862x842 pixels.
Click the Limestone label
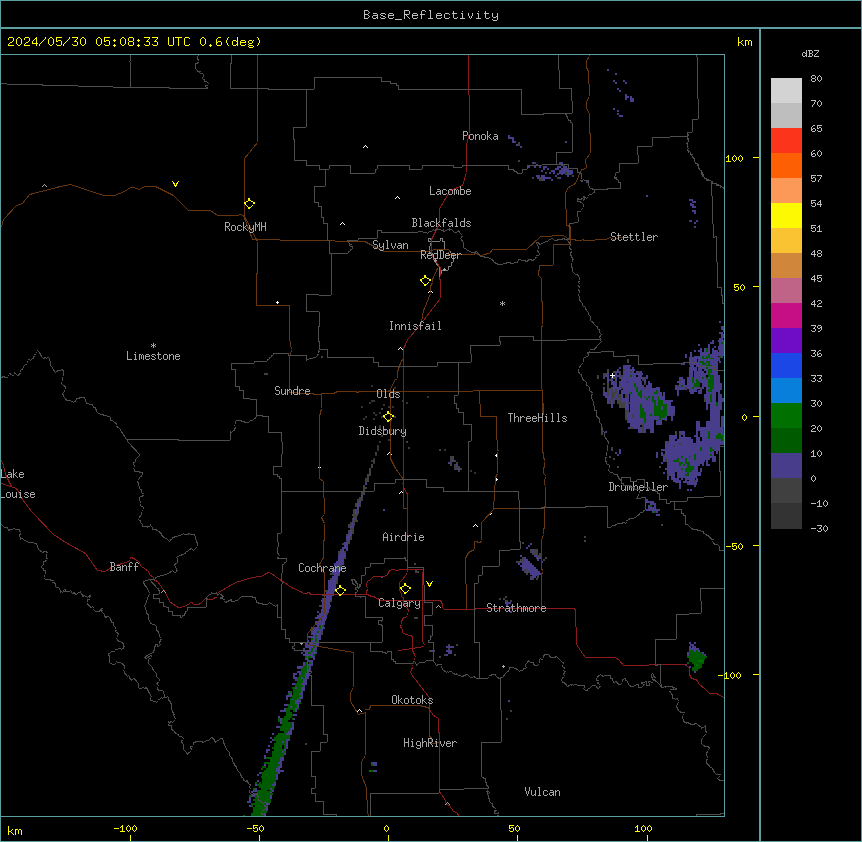[153, 356]
